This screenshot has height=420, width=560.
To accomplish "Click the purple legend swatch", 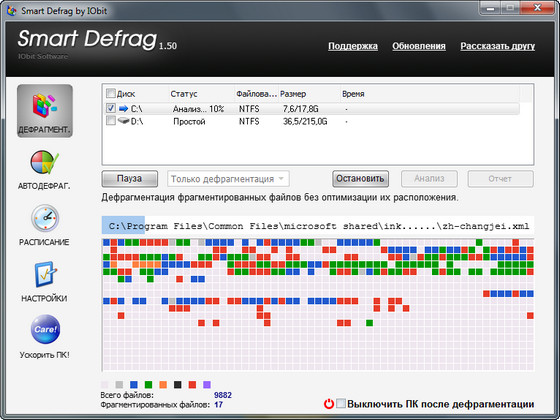I will tap(207, 385).
